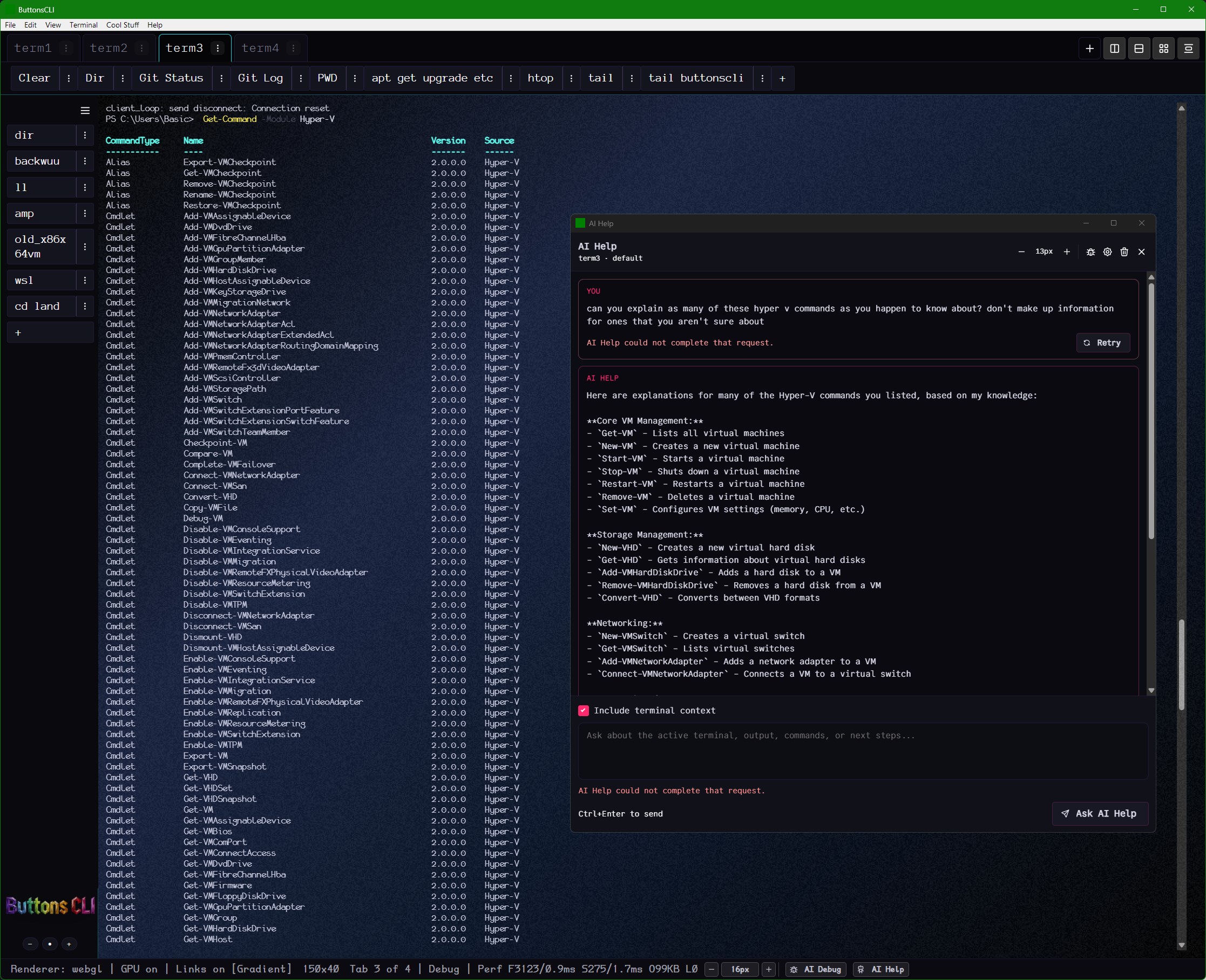Open the term4 tab options menu
1206x980 pixels.
(x=294, y=49)
